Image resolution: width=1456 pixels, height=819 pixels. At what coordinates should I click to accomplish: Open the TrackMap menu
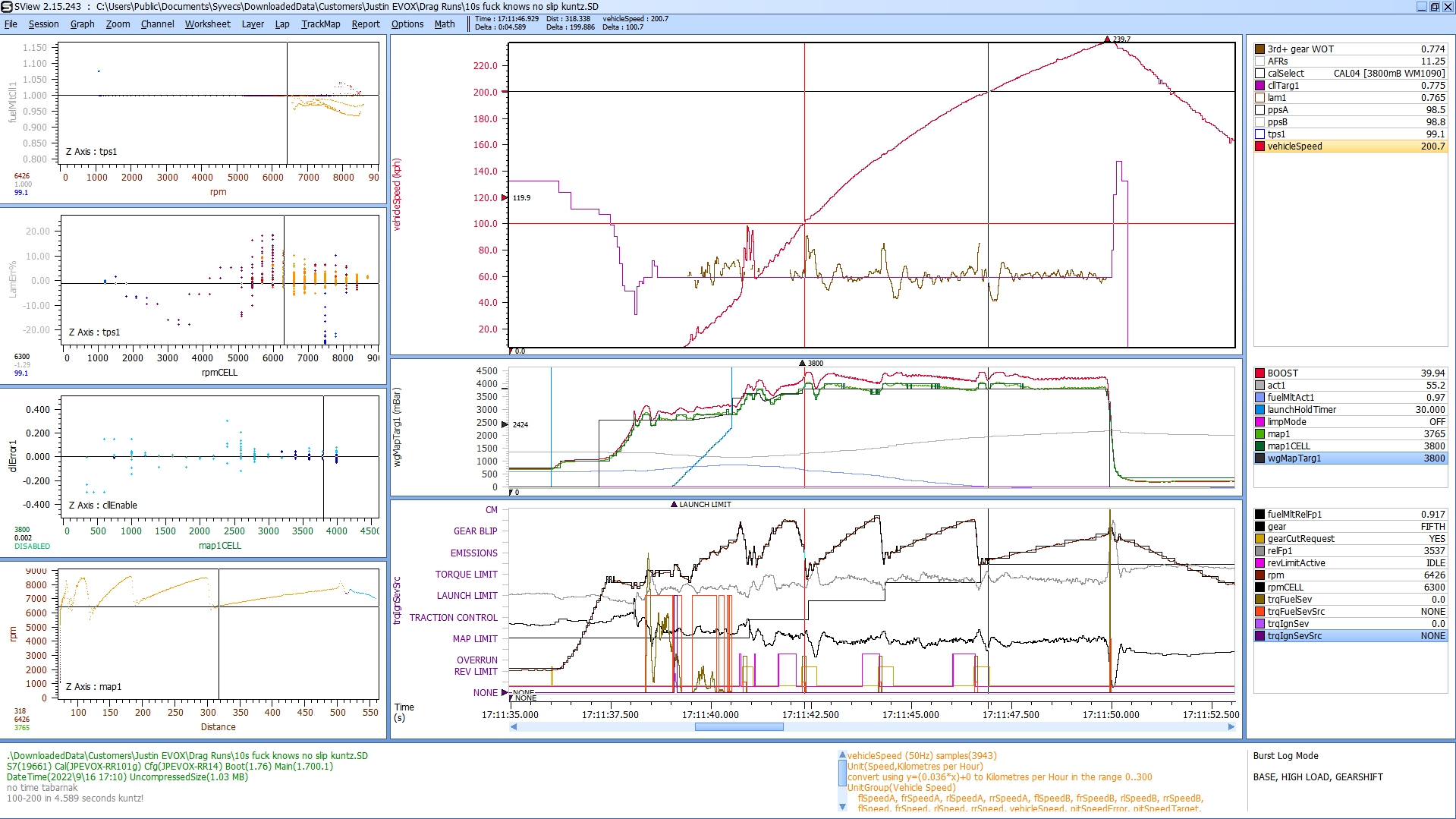[320, 24]
